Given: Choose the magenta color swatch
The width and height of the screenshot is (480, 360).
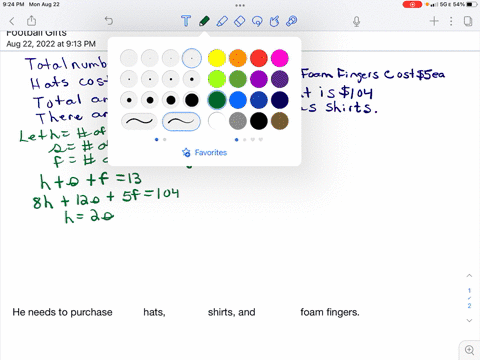Looking at the screenshot, I should pyautogui.click(x=280, y=58).
